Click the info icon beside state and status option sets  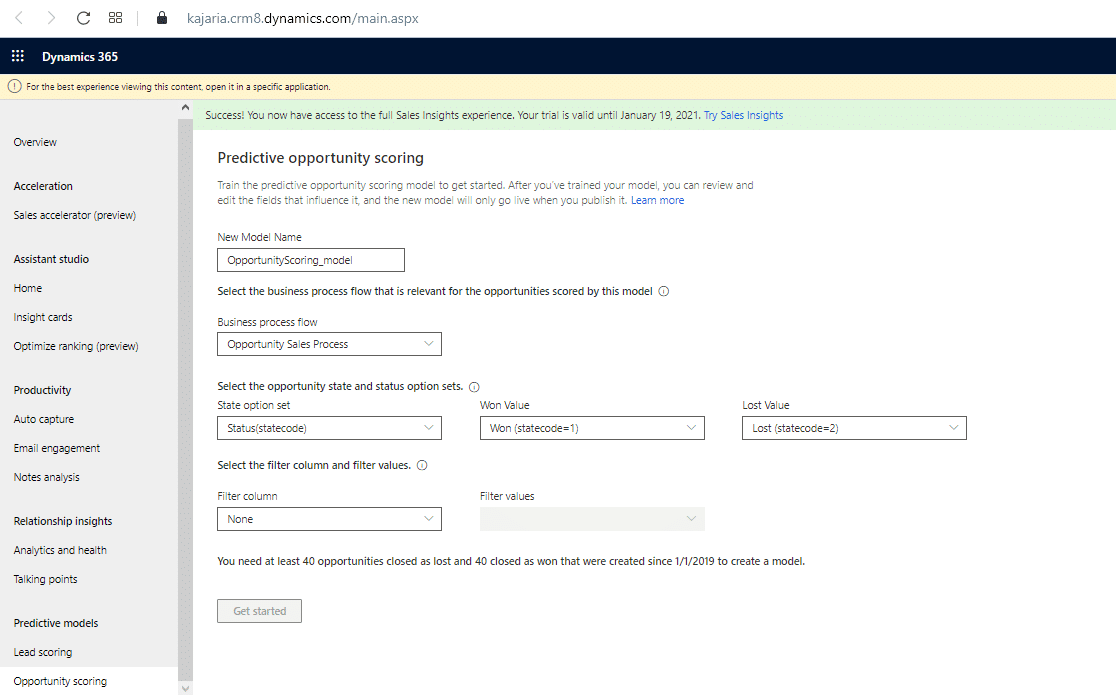[474, 387]
